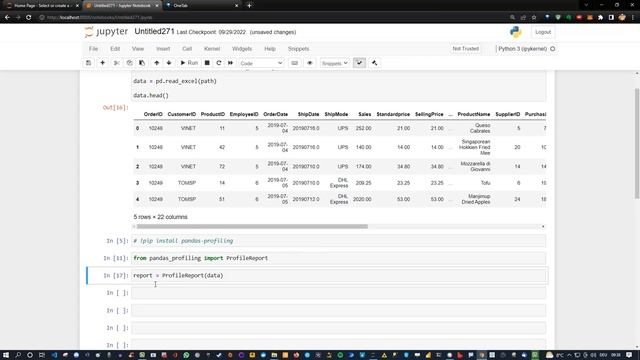
Task: Restart kernel and run all fast-forward icon
Action: (x=231, y=63)
